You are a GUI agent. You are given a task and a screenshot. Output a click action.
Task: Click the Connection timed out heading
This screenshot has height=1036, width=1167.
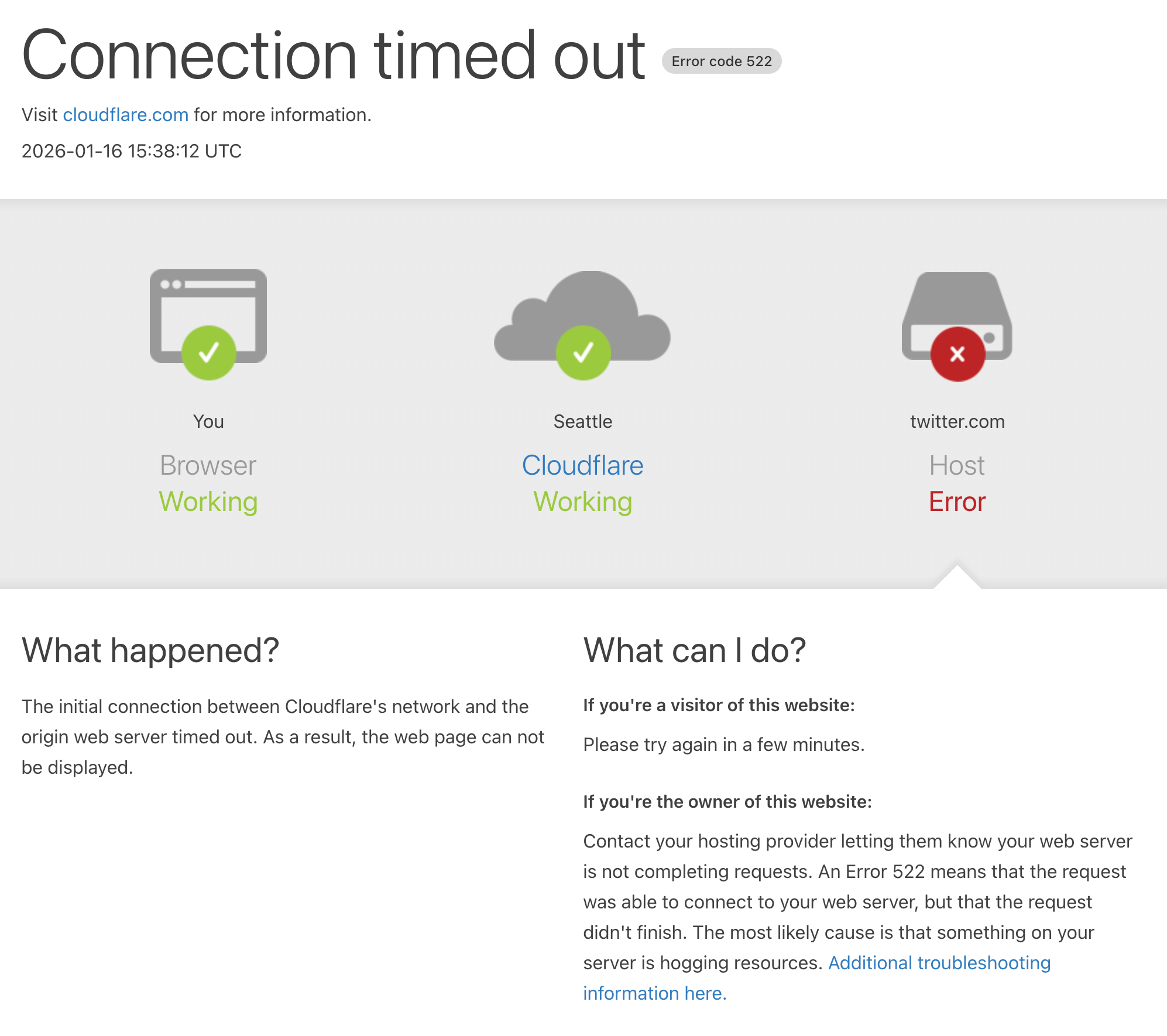(x=333, y=56)
